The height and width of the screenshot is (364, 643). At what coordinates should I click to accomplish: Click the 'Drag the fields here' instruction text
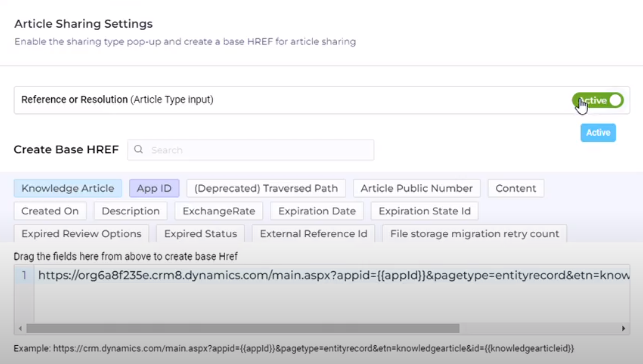pos(125,257)
